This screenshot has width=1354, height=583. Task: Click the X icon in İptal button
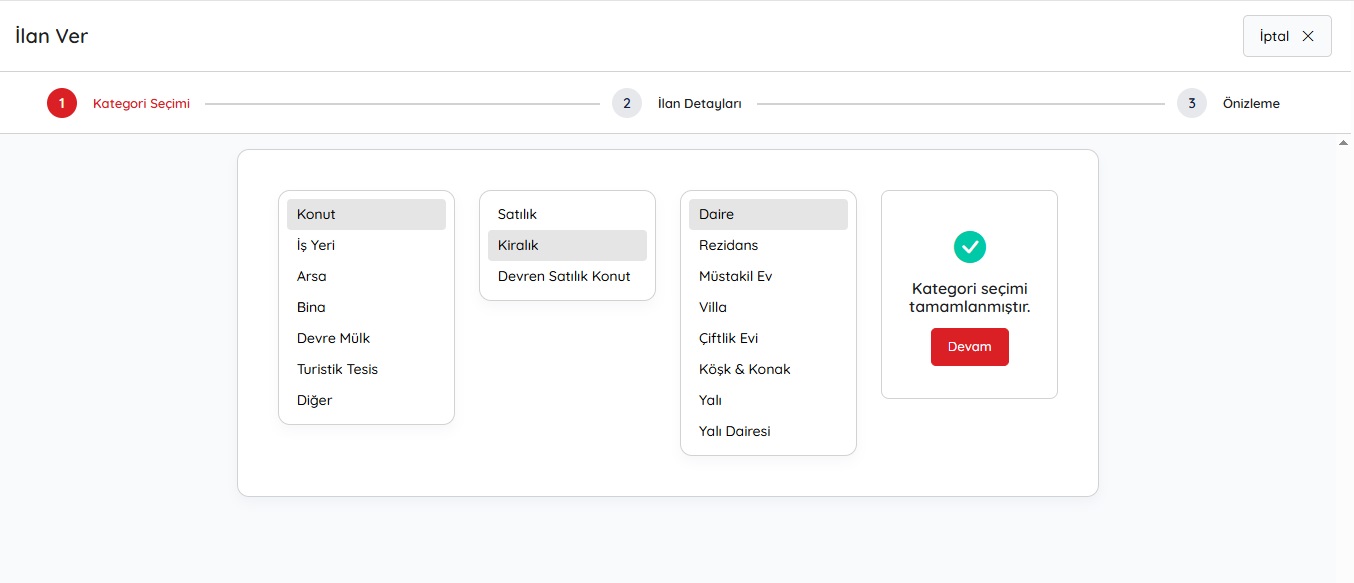(x=1308, y=36)
